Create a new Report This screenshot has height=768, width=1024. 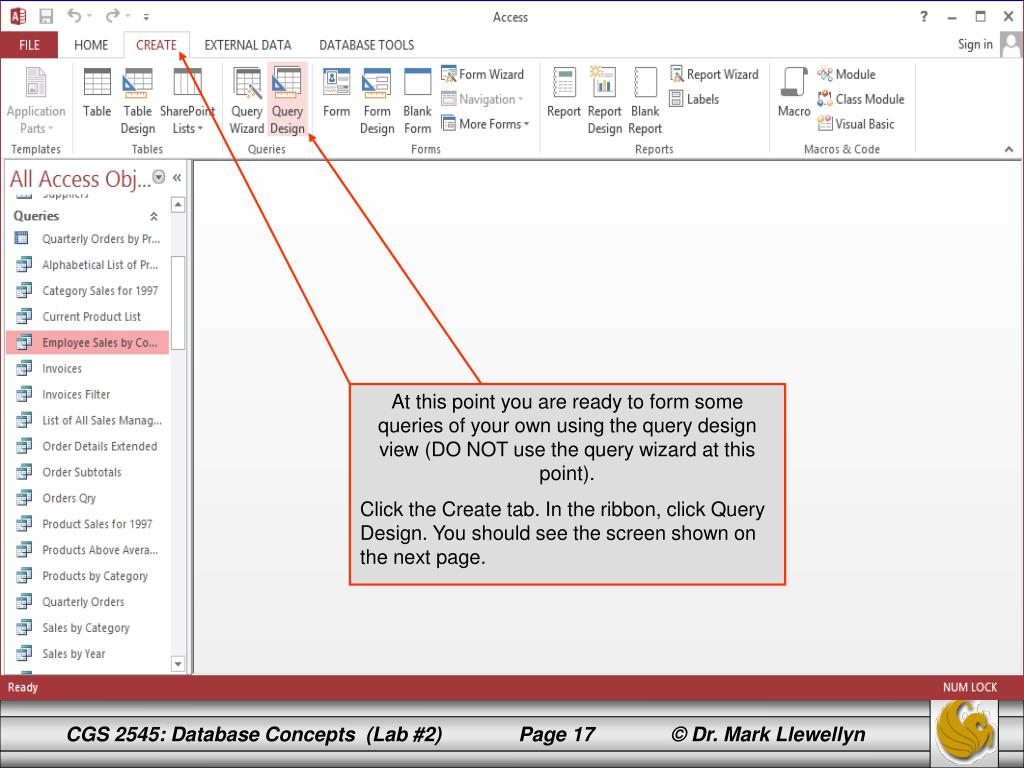[564, 93]
